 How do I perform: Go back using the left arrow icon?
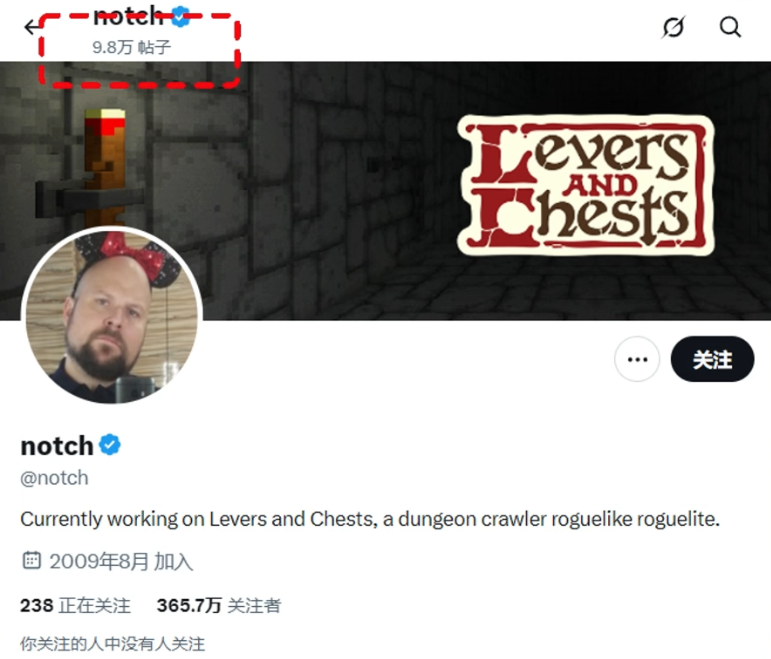point(32,27)
